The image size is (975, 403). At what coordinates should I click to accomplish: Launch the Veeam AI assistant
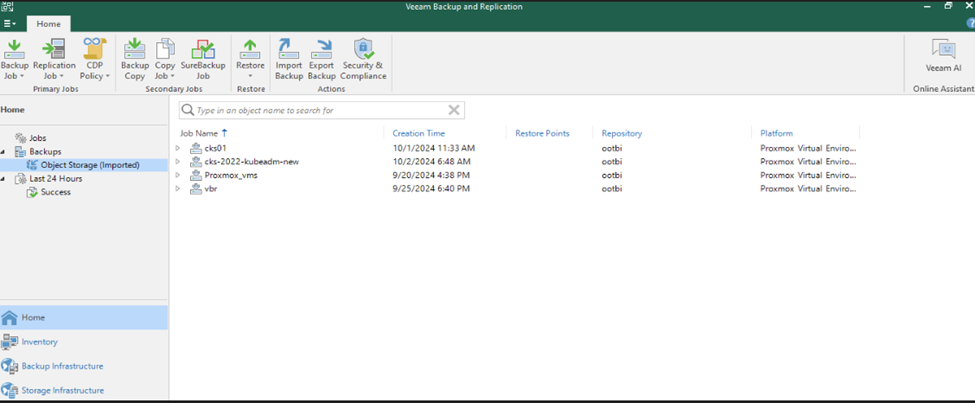point(943,56)
